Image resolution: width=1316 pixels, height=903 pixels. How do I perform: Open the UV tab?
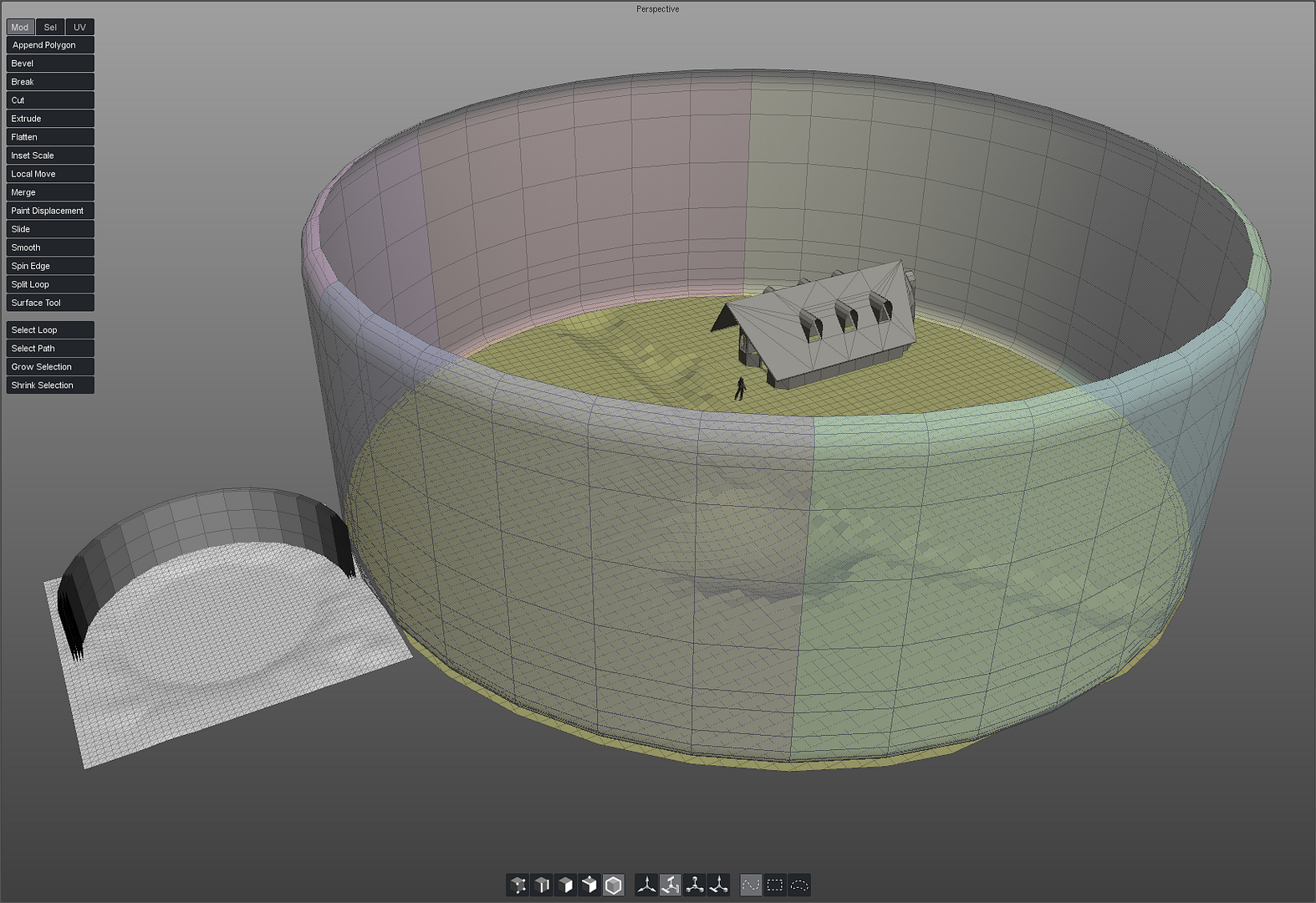pos(79,28)
